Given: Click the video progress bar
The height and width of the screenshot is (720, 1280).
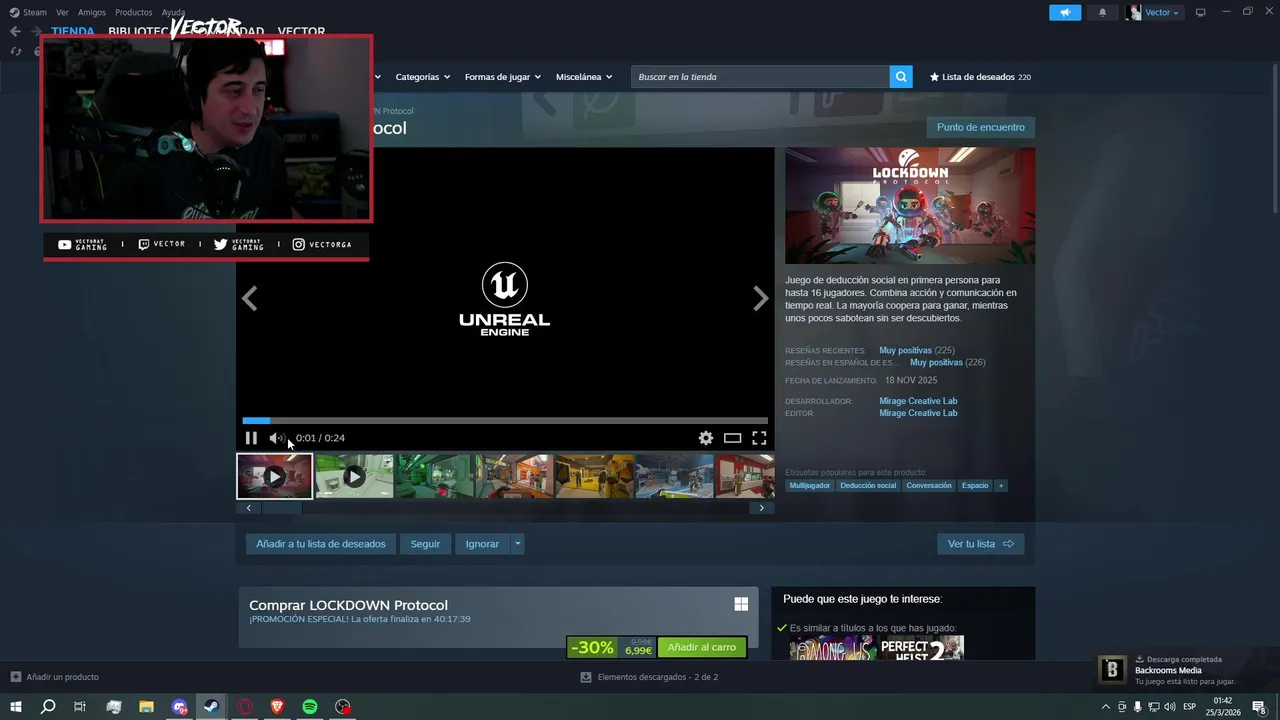Looking at the screenshot, I should point(505,421).
